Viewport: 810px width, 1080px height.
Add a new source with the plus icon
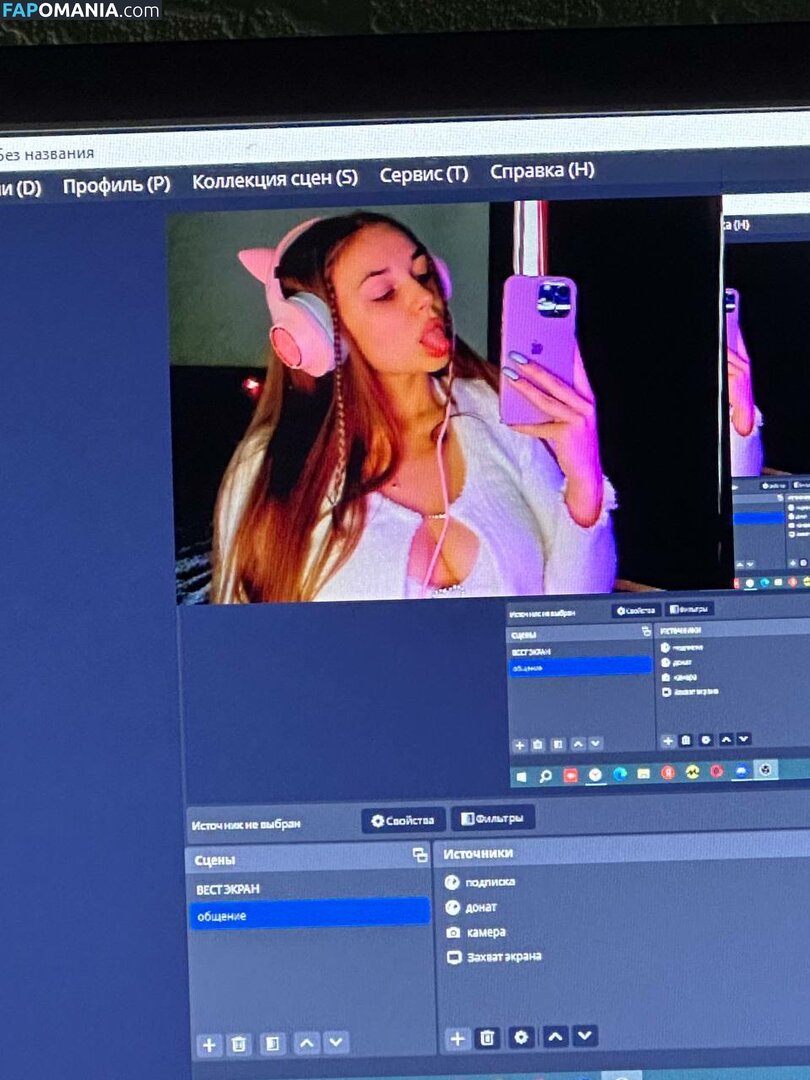coord(456,1040)
